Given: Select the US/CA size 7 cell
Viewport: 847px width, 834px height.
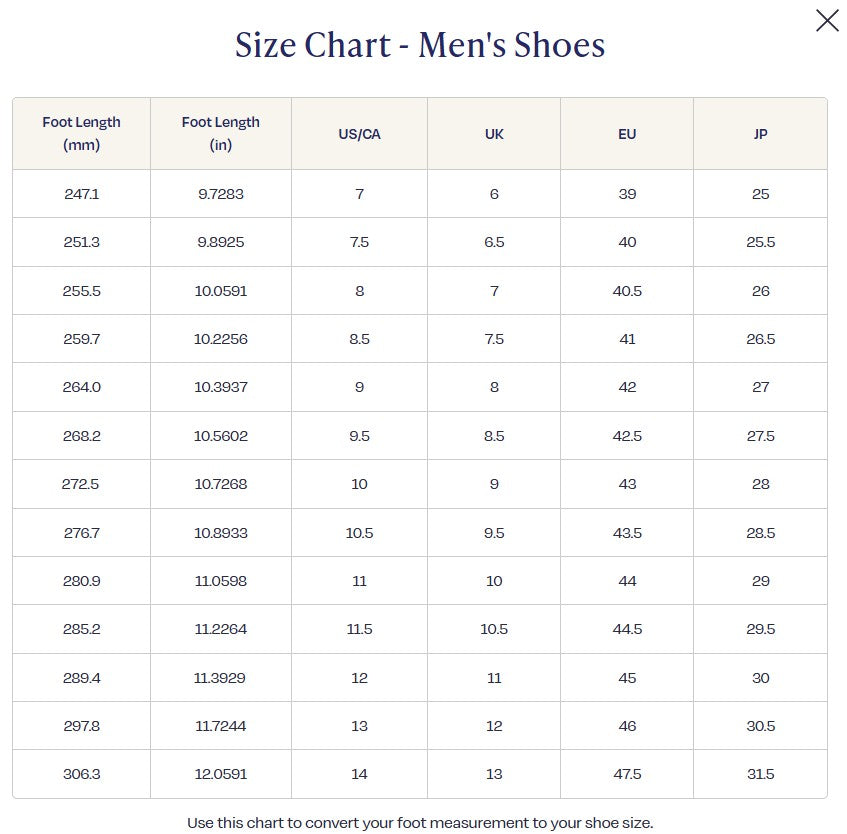Looking at the screenshot, I should [359, 194].
